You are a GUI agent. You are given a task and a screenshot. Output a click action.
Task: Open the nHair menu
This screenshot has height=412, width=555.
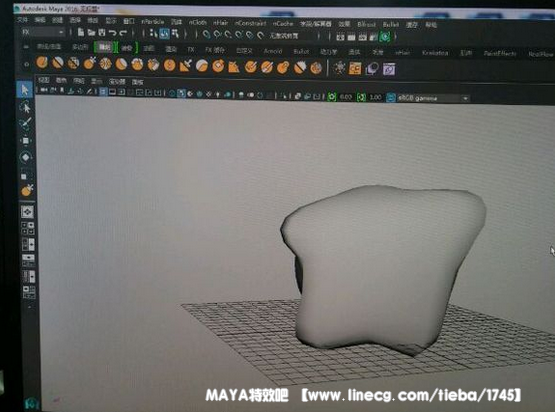point(221,23)
